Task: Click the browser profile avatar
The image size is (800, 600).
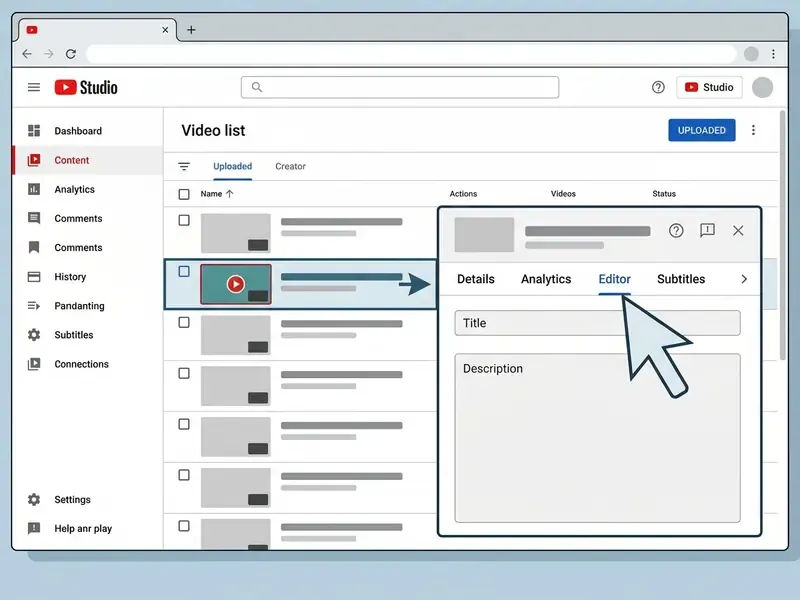Action: [x=751, y=54]
